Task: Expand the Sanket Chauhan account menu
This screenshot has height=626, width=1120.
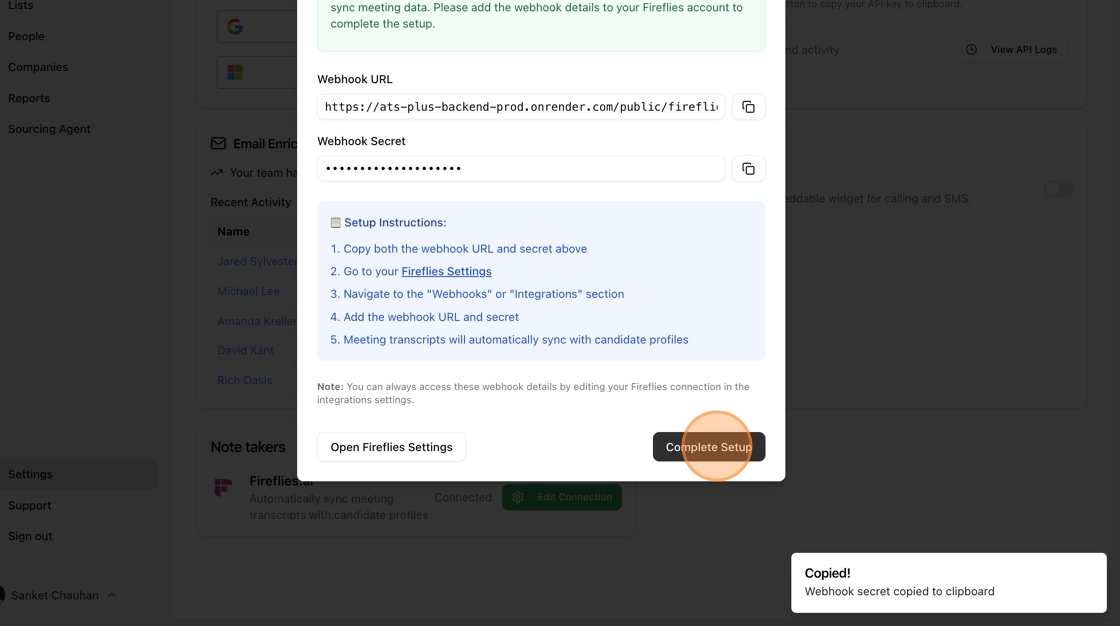Action: [x=111, y=595]
